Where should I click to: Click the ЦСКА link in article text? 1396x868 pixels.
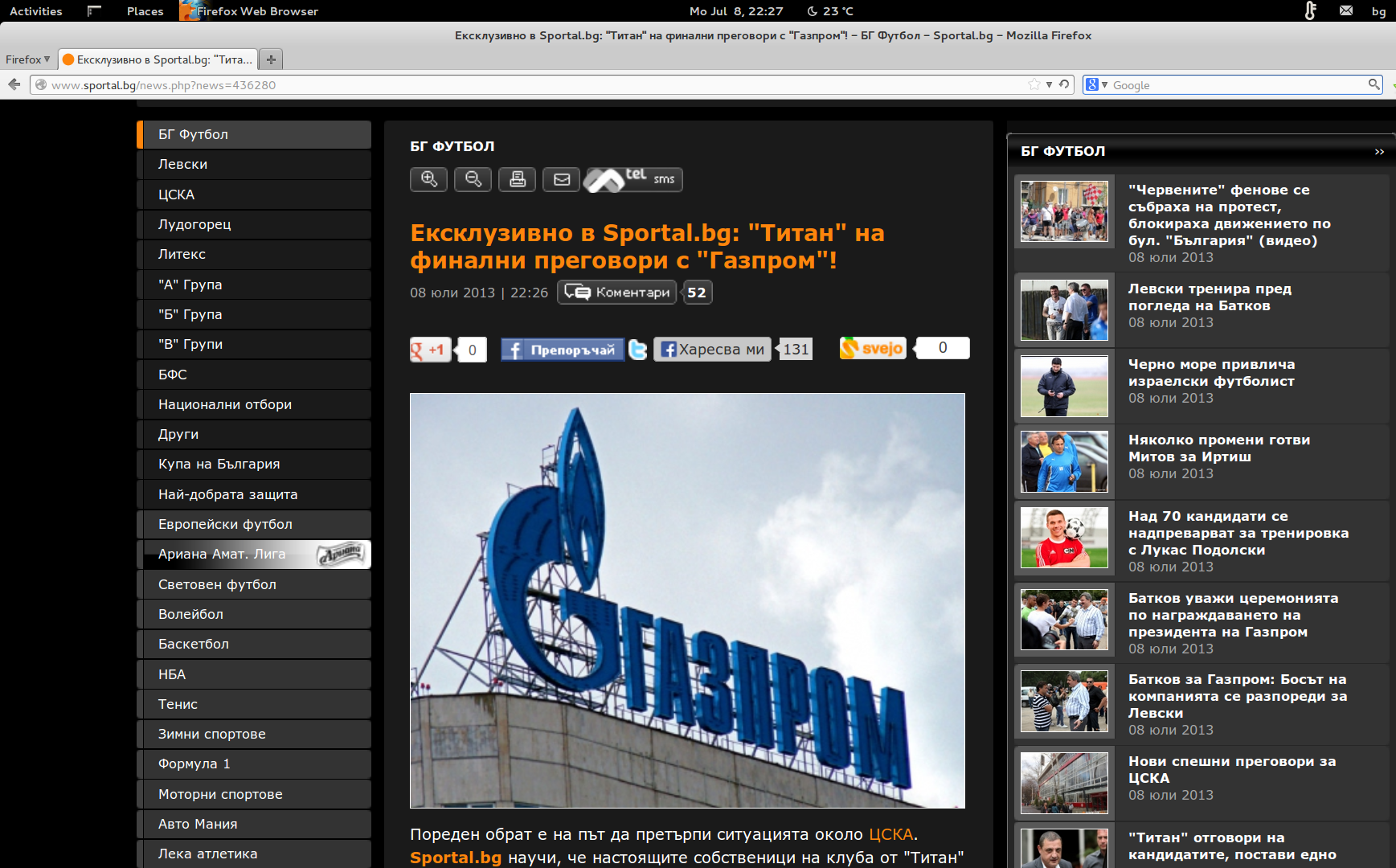click(890, 834)
